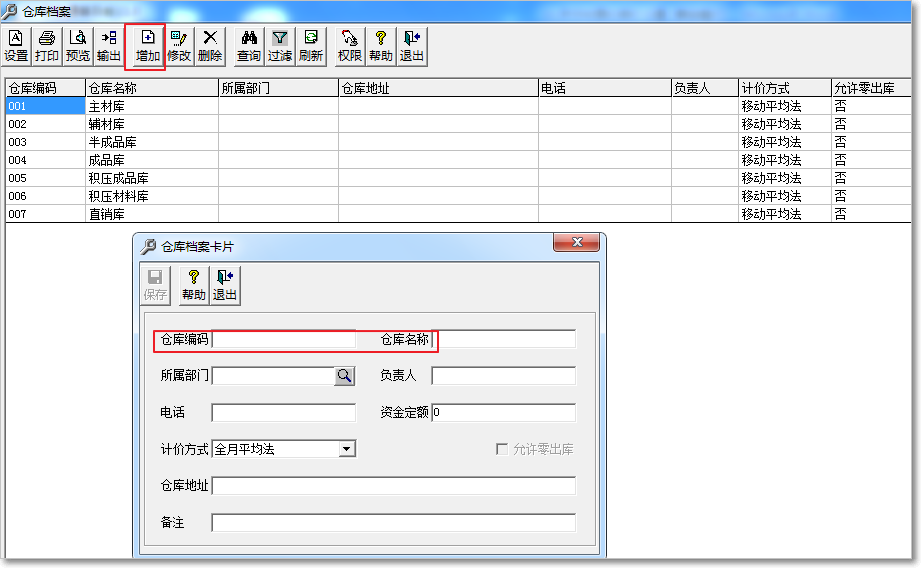Open 权限 (Permissions) from the main toolbar
The image size is (921, 568).
(x=350, y=46)
